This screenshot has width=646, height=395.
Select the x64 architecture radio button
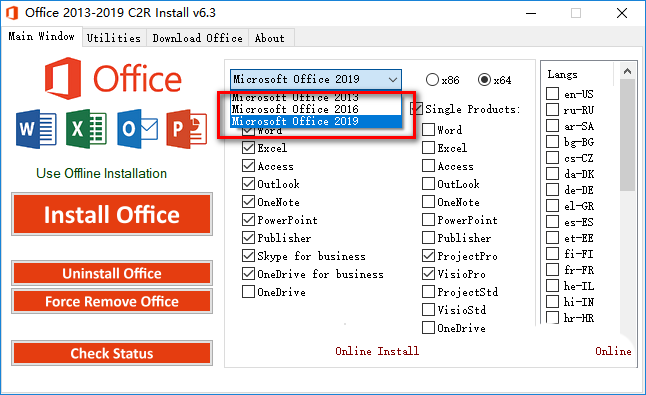pos(484,79)
